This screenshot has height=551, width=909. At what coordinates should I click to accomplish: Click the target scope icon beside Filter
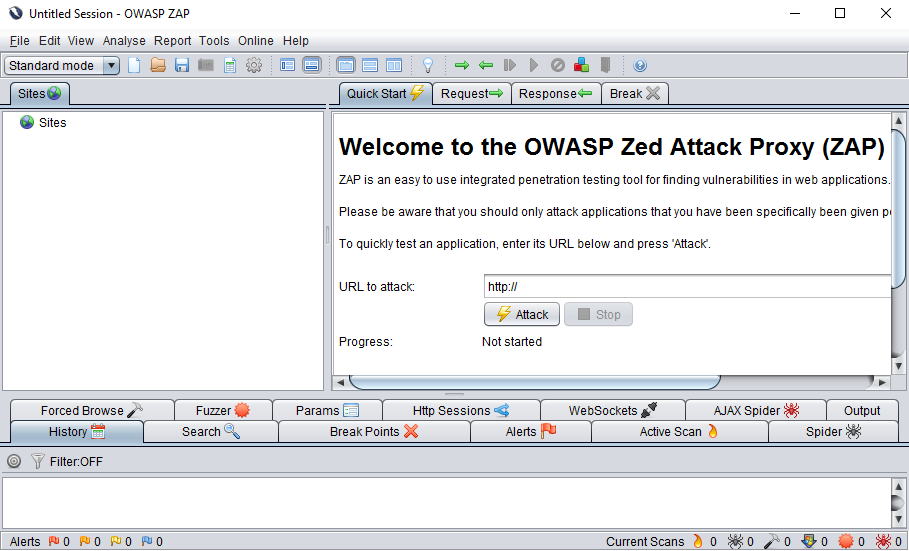click(x=14, y=461)
